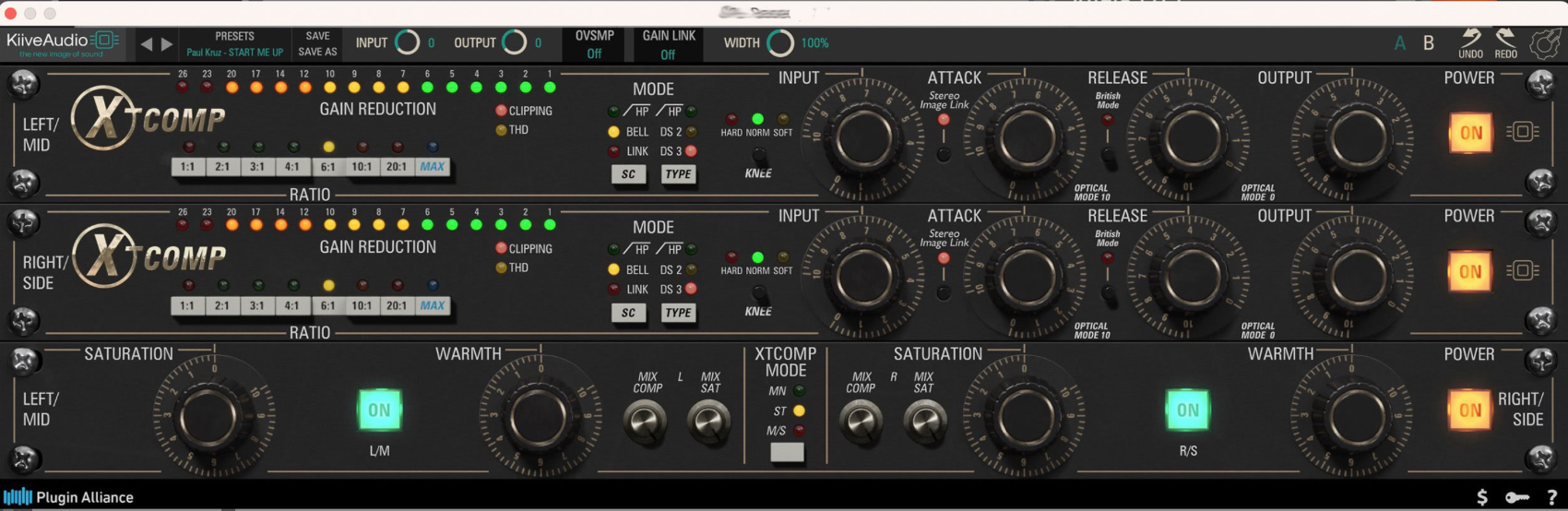Open the Paul Kruz - START ME UP preset list

[x=234, y=53]
